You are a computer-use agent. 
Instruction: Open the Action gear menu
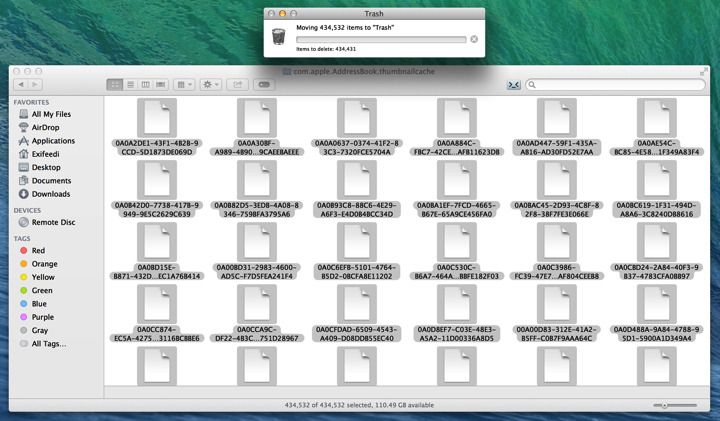click(211, 84)
